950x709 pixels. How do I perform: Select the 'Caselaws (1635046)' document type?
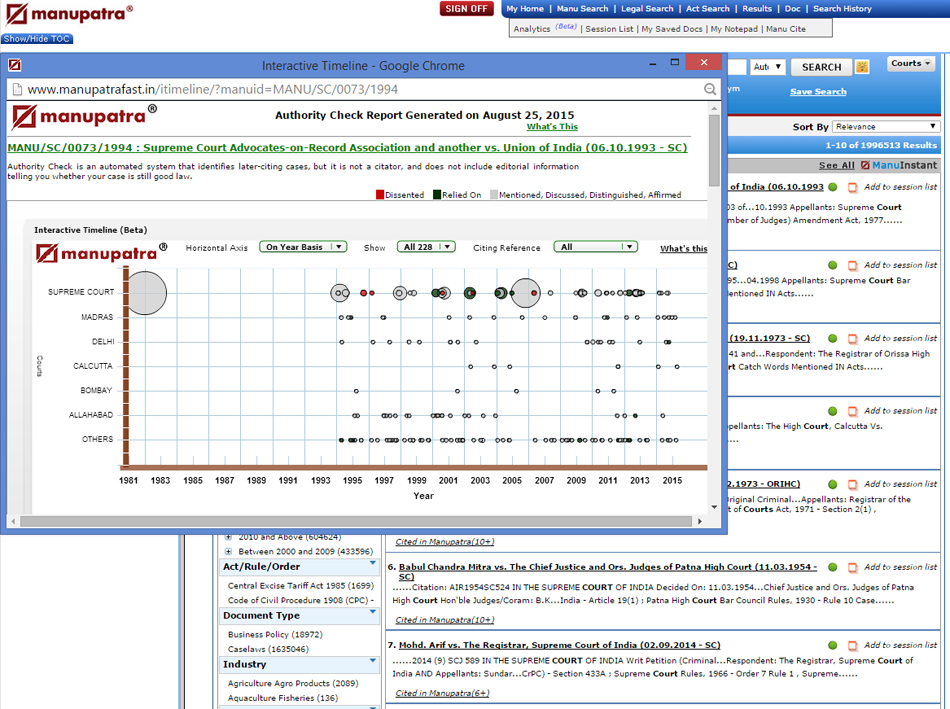(268, 649)
